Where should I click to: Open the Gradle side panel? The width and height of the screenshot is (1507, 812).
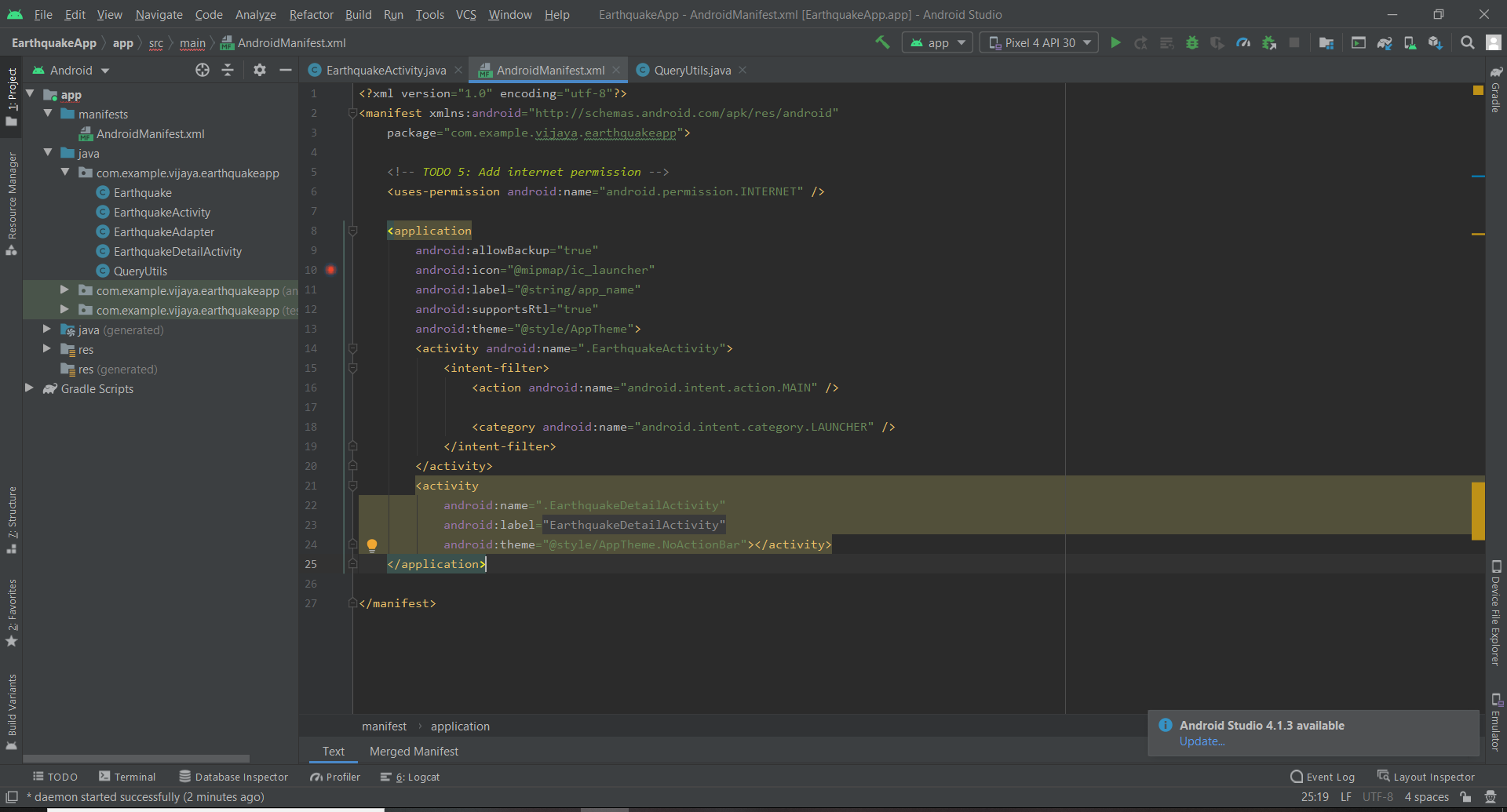1496,90
